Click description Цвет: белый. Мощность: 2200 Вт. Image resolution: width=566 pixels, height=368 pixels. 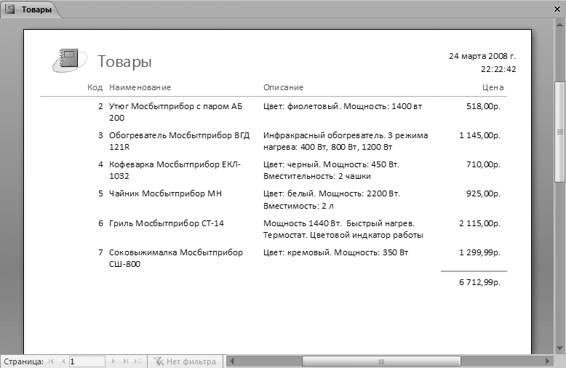click(x=331, y=200)
